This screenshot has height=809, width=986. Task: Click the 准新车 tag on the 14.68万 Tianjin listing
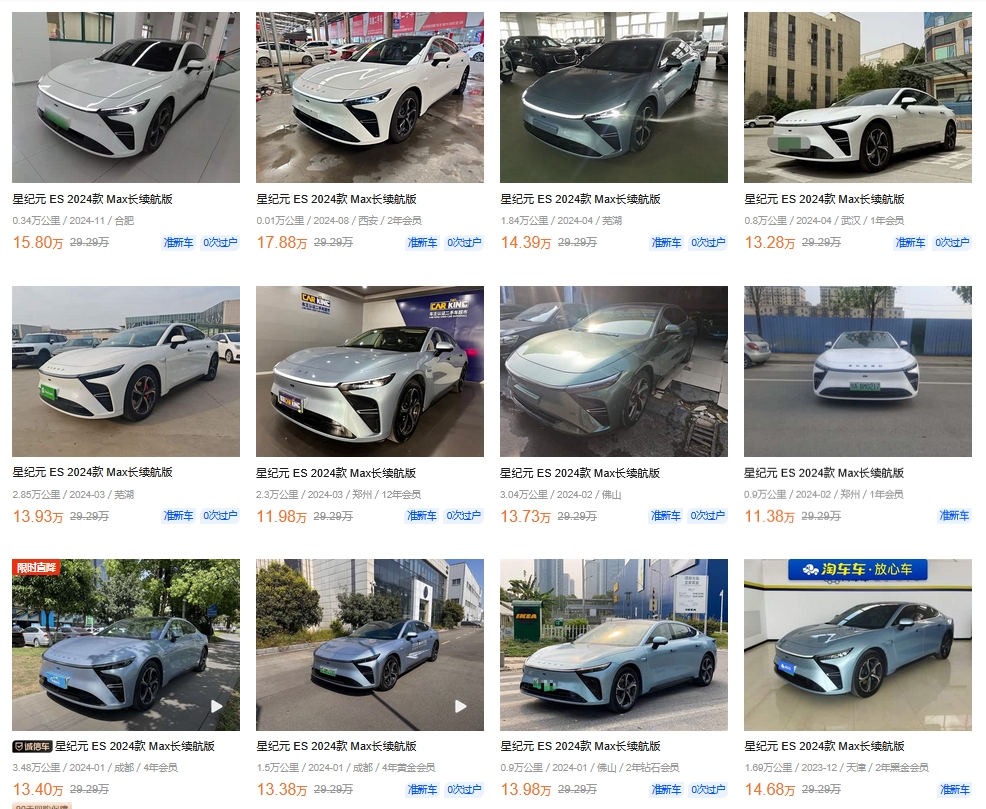[x=954, y=790]
